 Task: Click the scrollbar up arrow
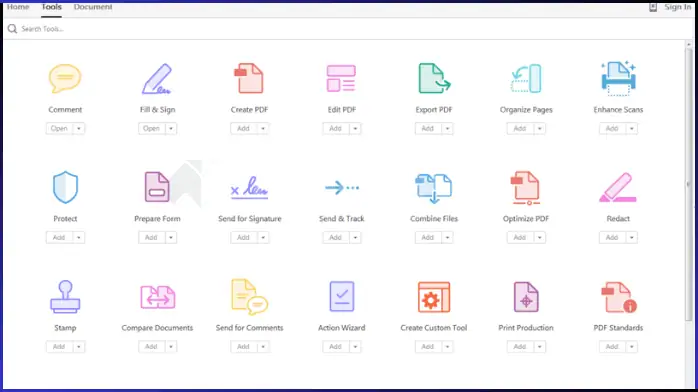pyautogui.click(x=689, y=44)
